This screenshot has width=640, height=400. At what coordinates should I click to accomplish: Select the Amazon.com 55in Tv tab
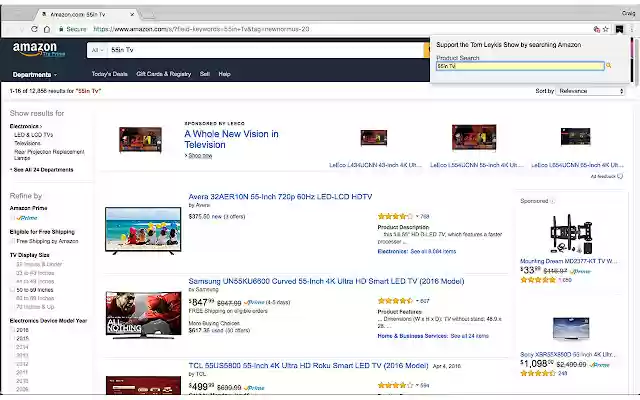(86, 14)
